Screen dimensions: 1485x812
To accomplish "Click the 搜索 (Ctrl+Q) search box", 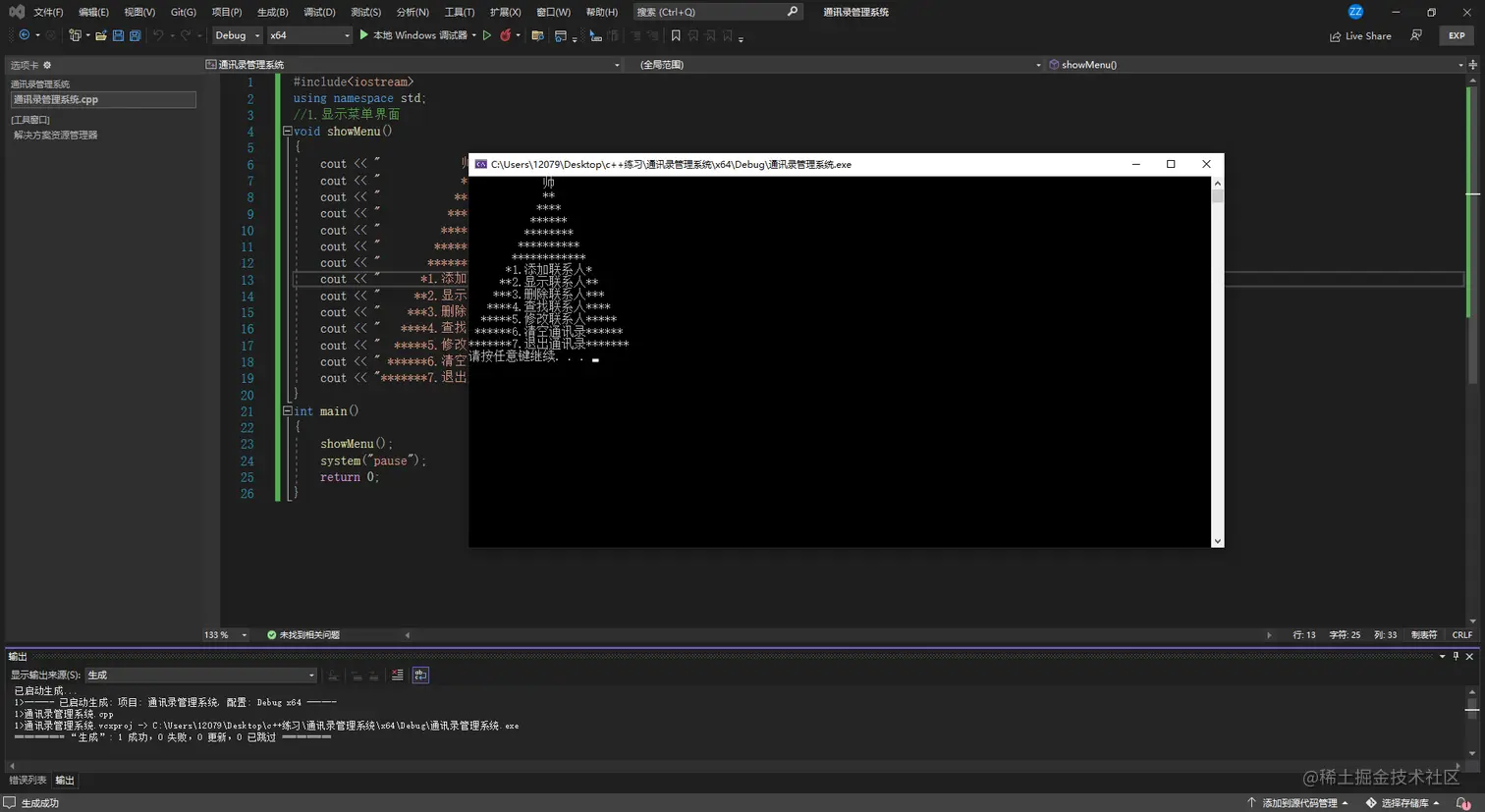I will [717, 12].
